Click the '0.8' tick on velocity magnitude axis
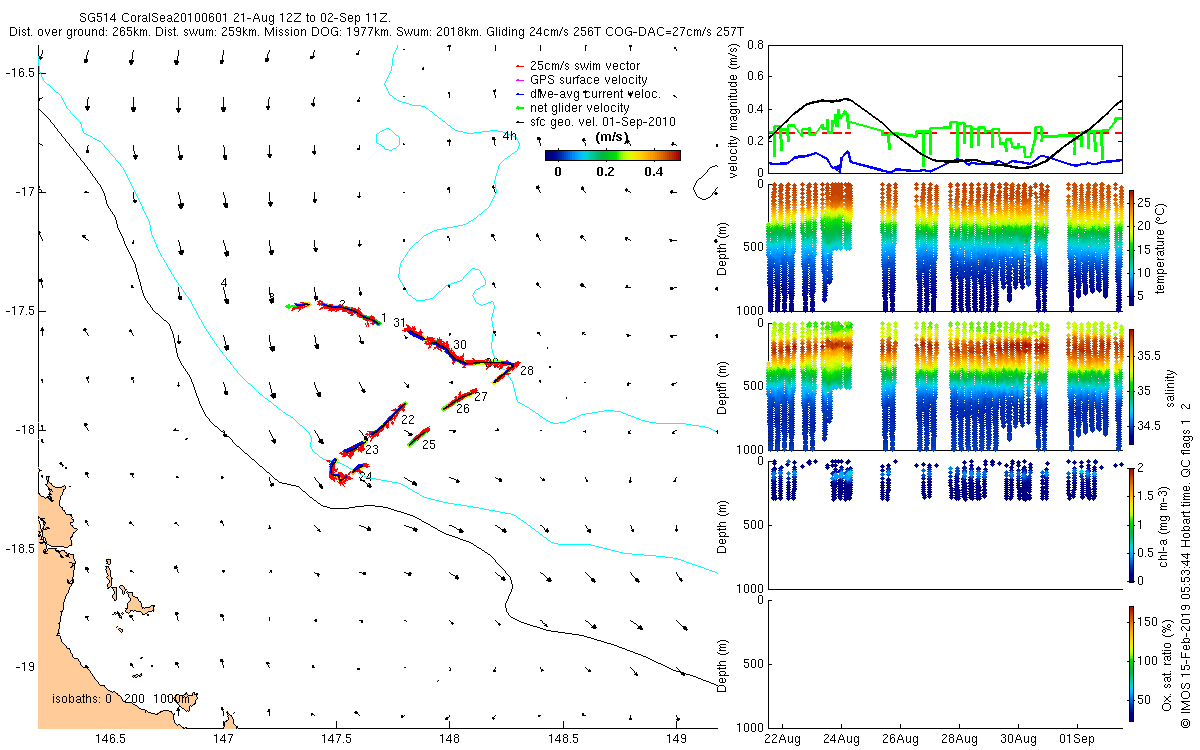1200x750 pixels. click(x=756, y=45)
